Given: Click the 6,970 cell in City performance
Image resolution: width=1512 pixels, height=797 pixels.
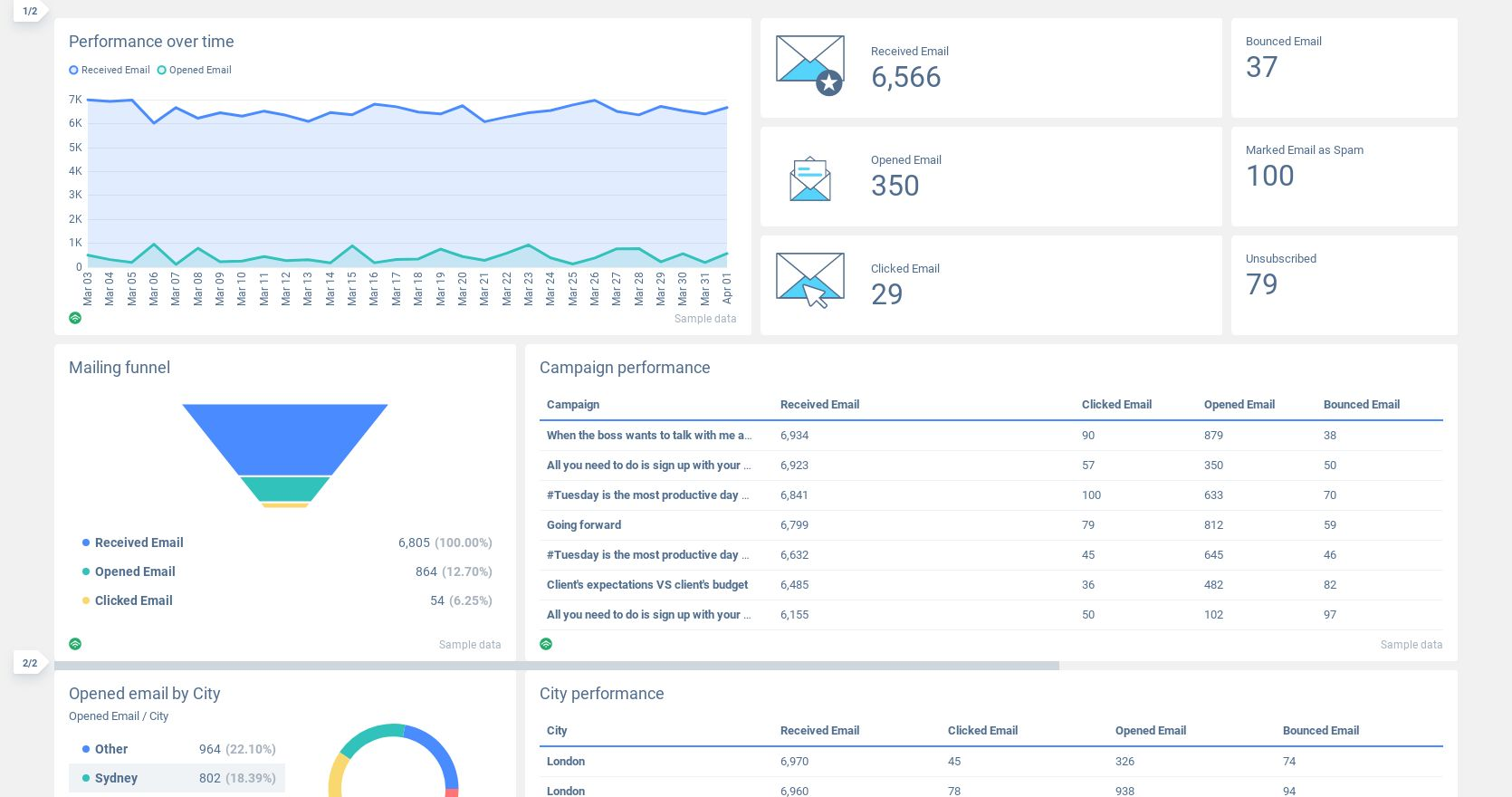Looking at the screenshot, I should tap(794, 762).
